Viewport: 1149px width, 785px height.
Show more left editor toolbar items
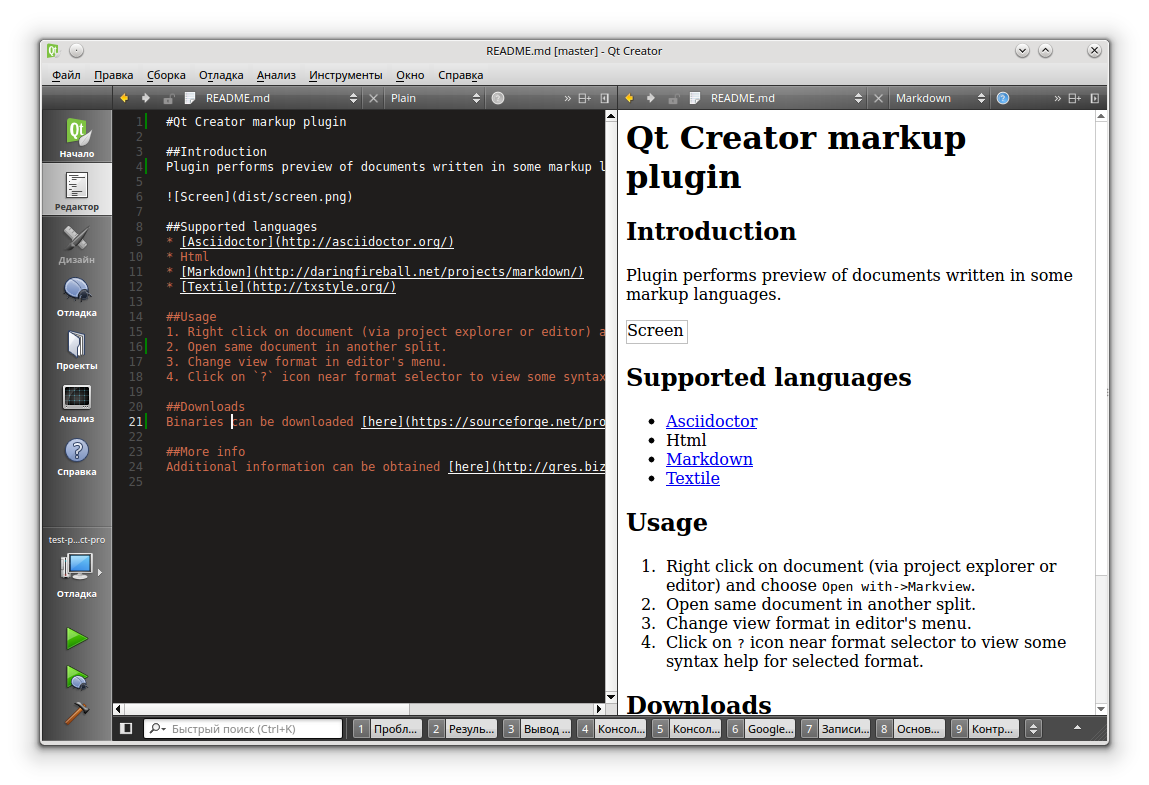(x=567, y=98)
